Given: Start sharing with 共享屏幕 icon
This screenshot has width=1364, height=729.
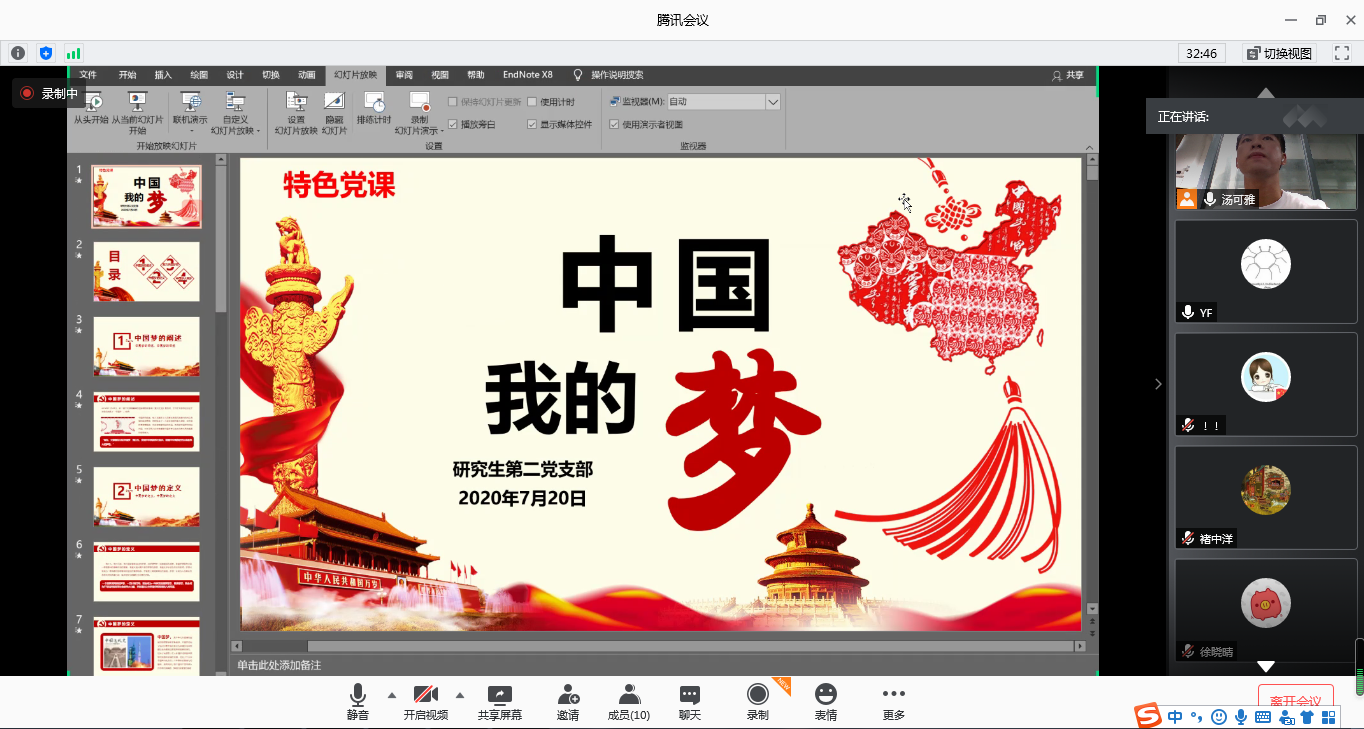Looking at the screenshot, I should 499,695.
